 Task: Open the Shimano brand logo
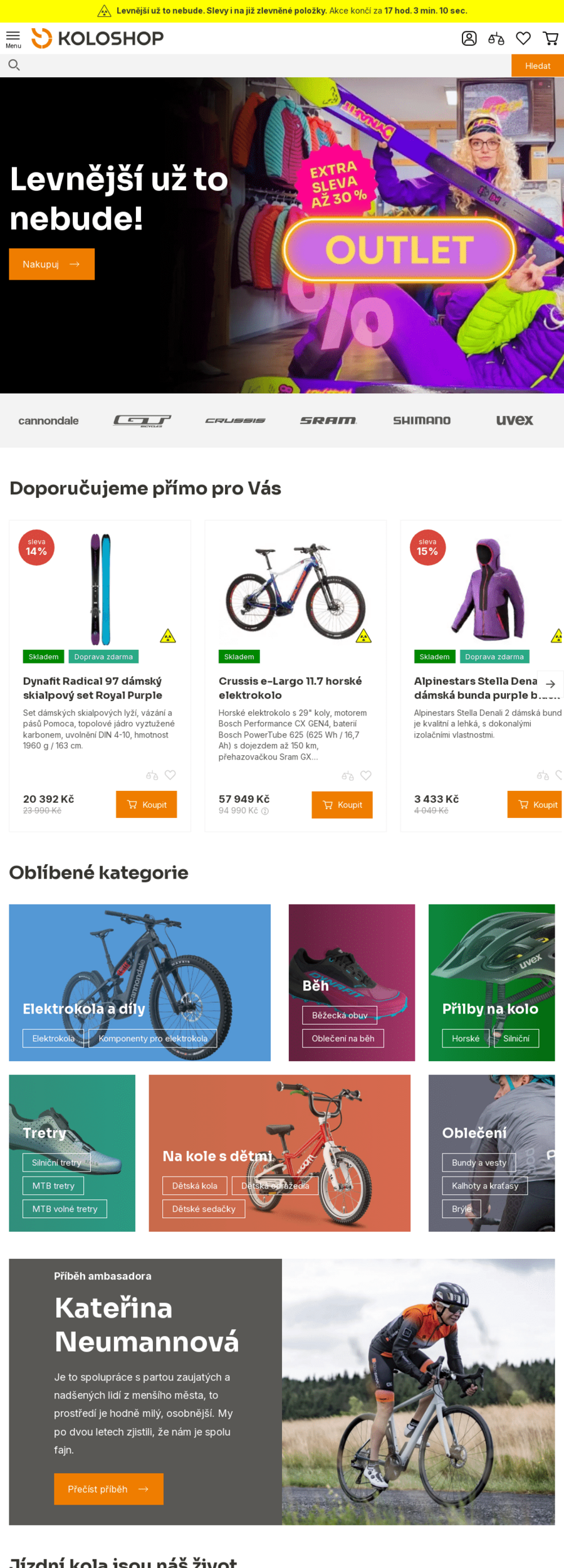[422, 420]
